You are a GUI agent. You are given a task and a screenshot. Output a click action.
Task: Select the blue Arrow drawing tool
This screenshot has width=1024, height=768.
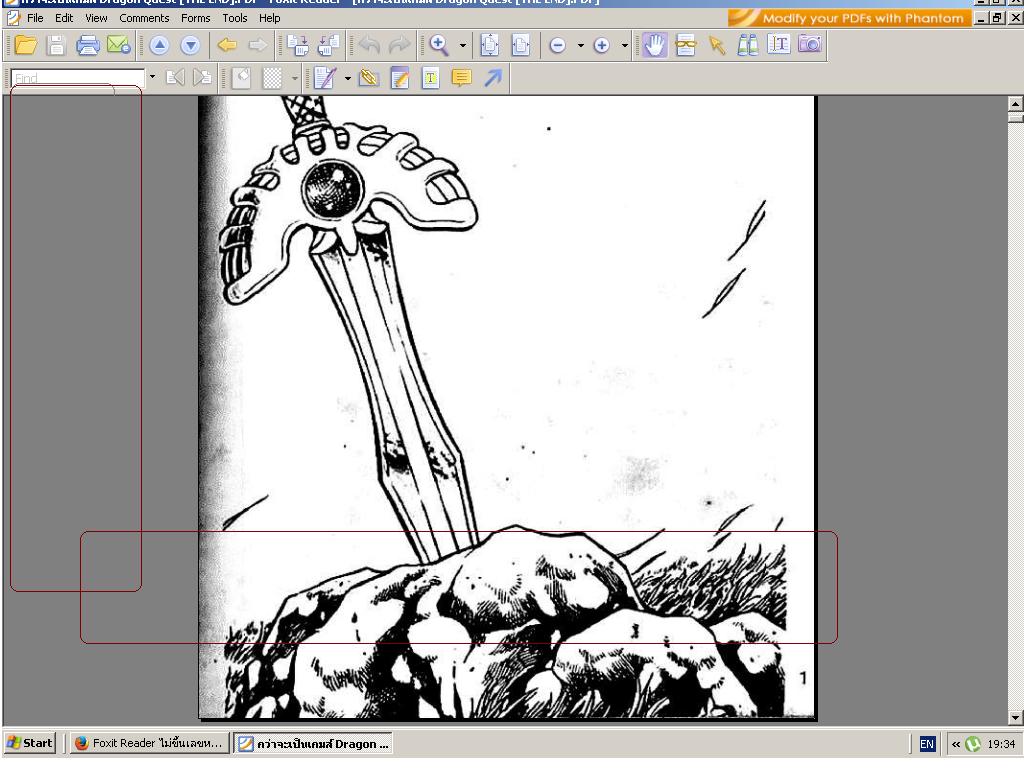pyautogui.click(x=493, y=78)
